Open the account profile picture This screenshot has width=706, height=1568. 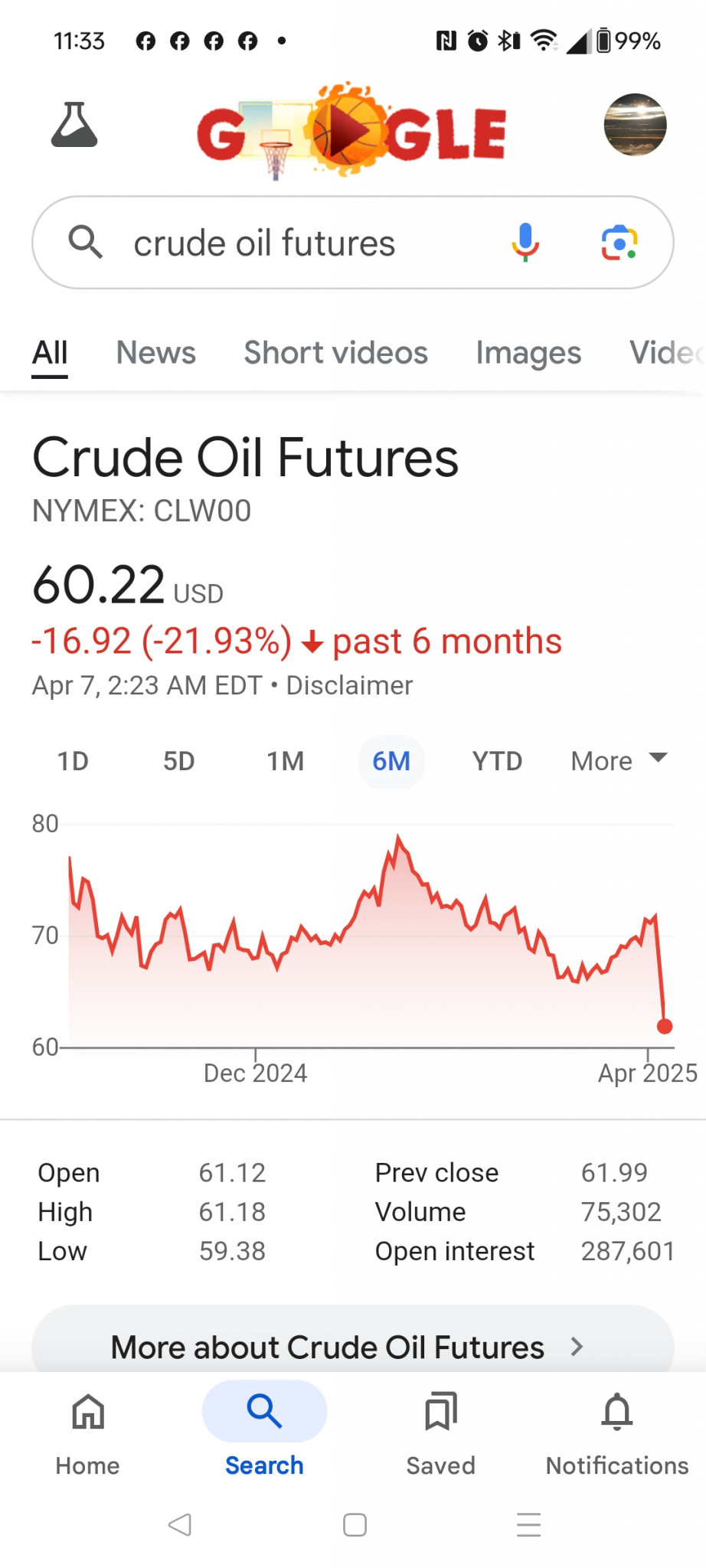click(635, 125)
